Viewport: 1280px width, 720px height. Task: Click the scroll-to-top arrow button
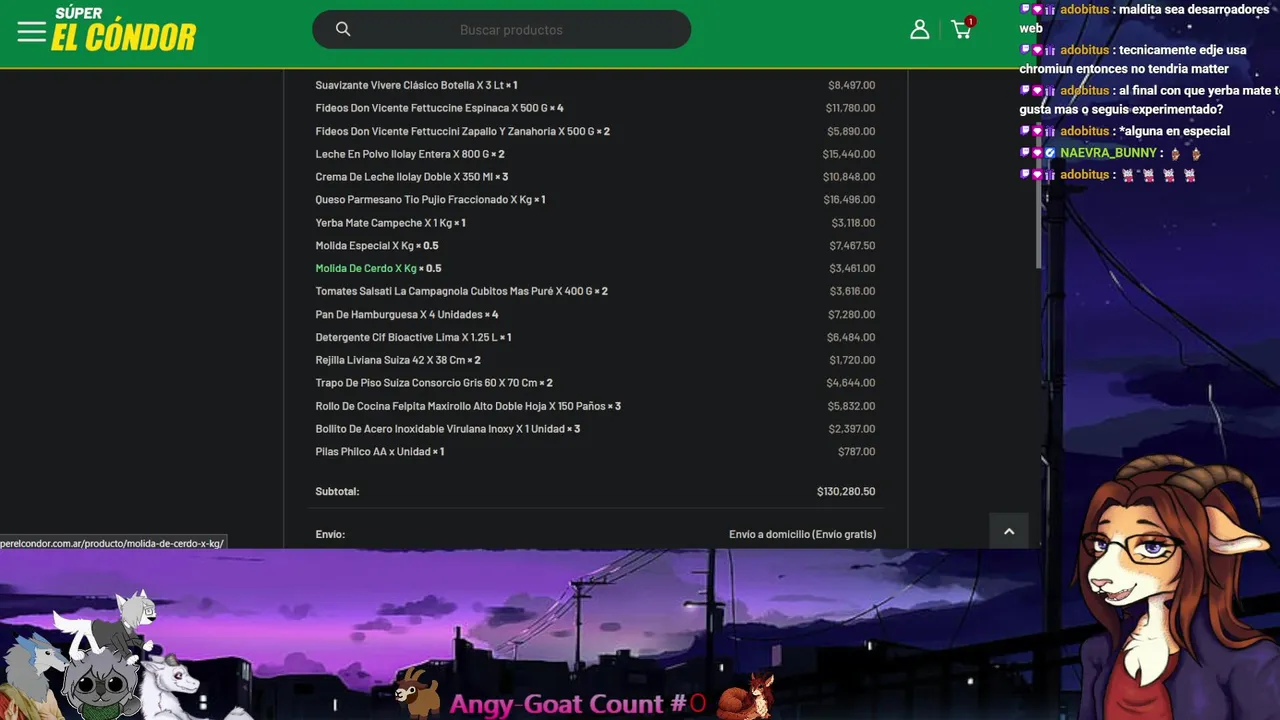1009,531
